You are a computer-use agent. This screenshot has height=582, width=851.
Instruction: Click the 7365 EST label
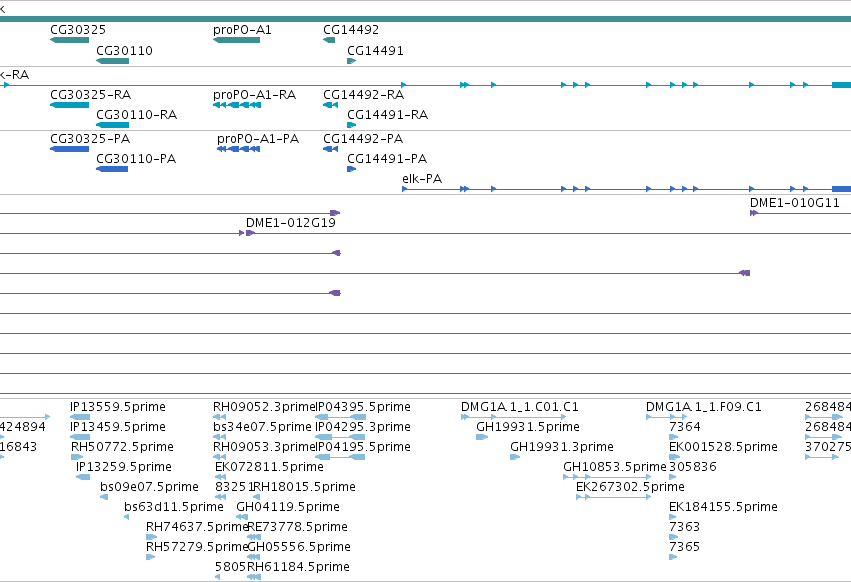coord(684,547)
